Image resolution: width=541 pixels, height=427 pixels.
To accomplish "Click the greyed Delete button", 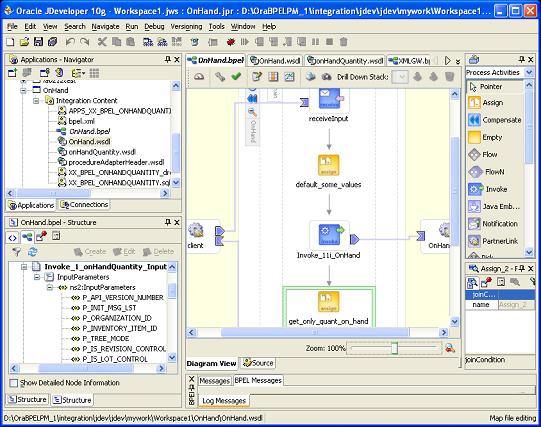I will tap(158, 252).
